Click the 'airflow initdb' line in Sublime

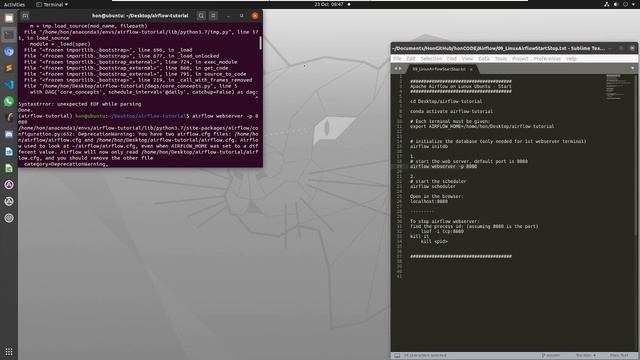click(429, 147)
